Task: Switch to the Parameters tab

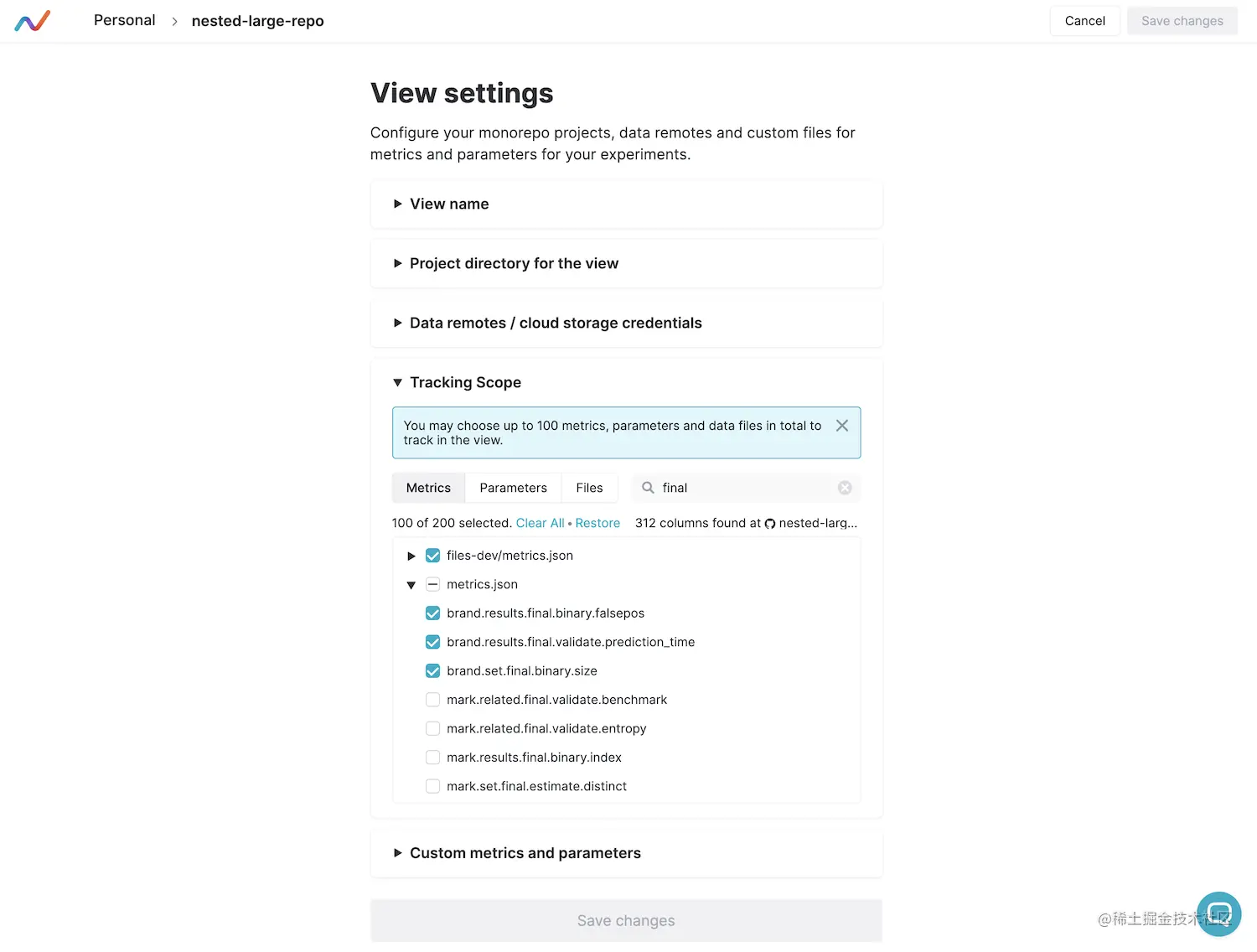Action: [x=513, y=487]
